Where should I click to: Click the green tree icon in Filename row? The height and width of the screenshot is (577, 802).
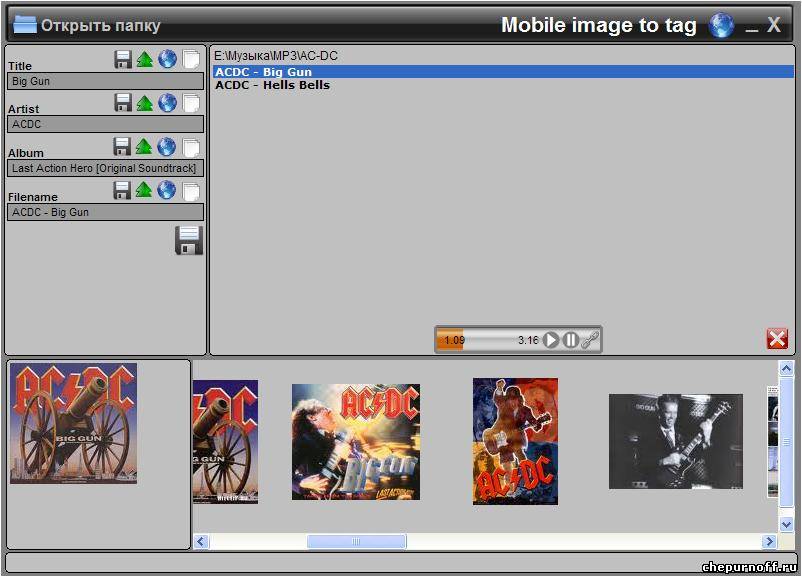144,190
